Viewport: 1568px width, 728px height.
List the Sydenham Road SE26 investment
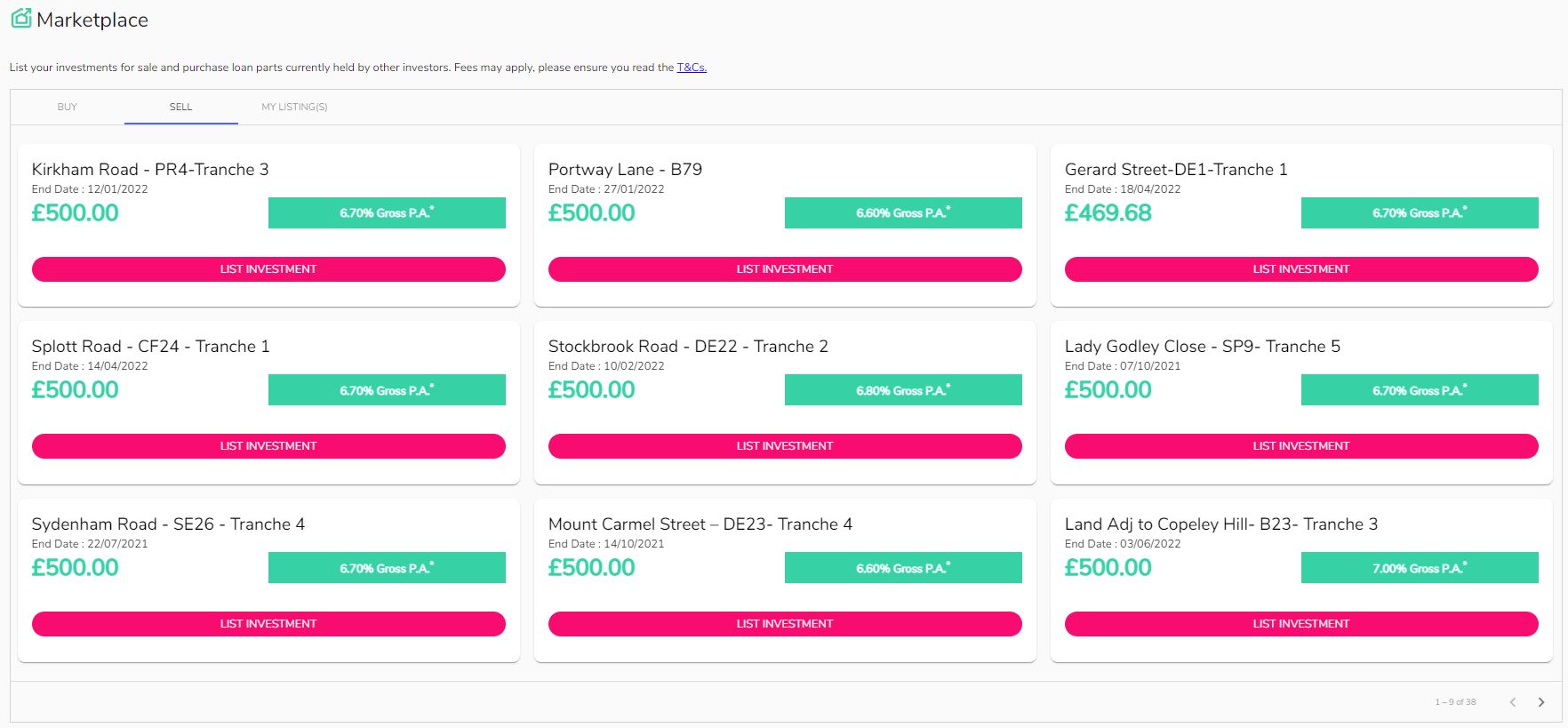(268, 624)
